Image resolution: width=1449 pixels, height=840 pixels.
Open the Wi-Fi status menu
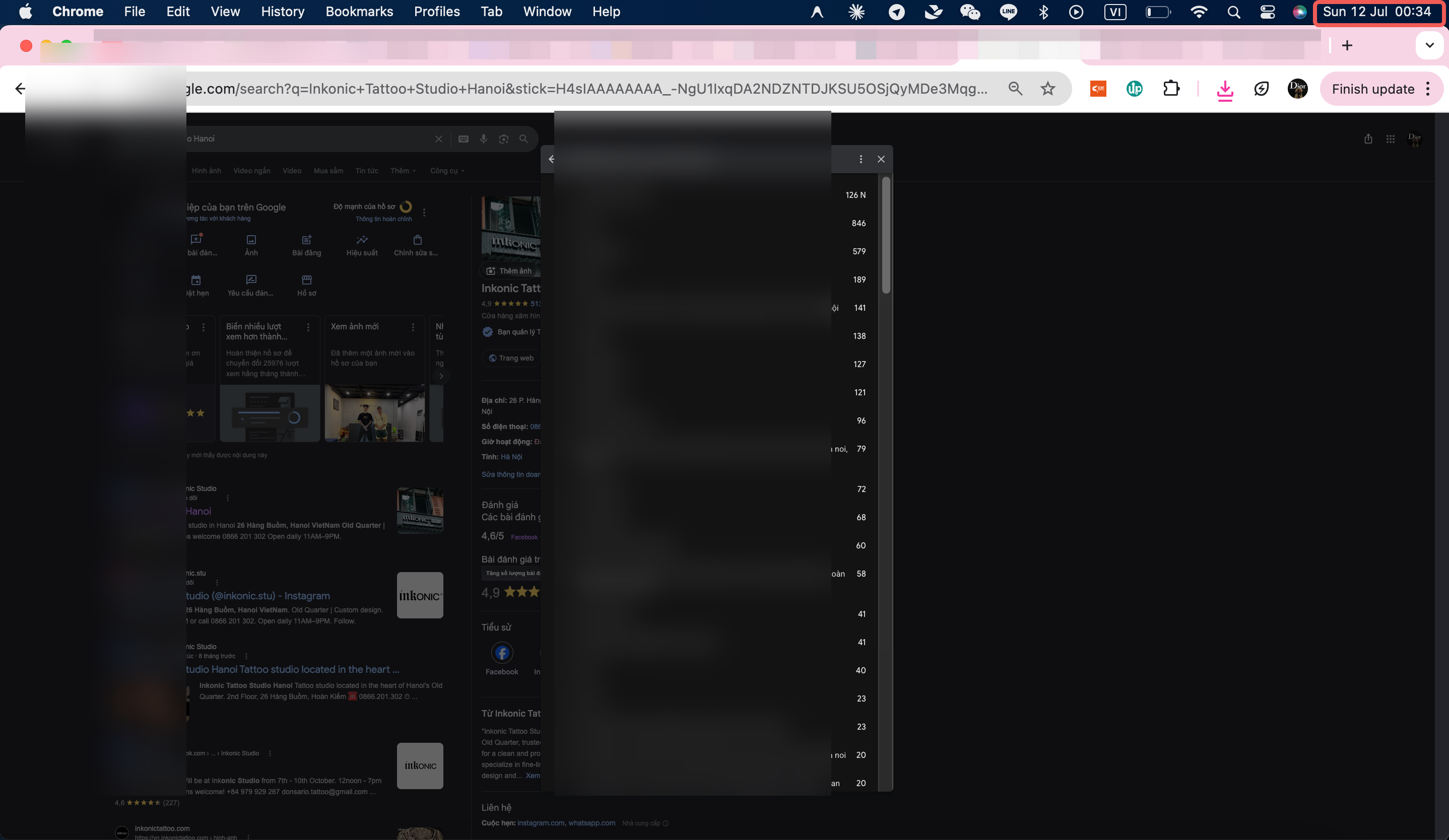1199,12
